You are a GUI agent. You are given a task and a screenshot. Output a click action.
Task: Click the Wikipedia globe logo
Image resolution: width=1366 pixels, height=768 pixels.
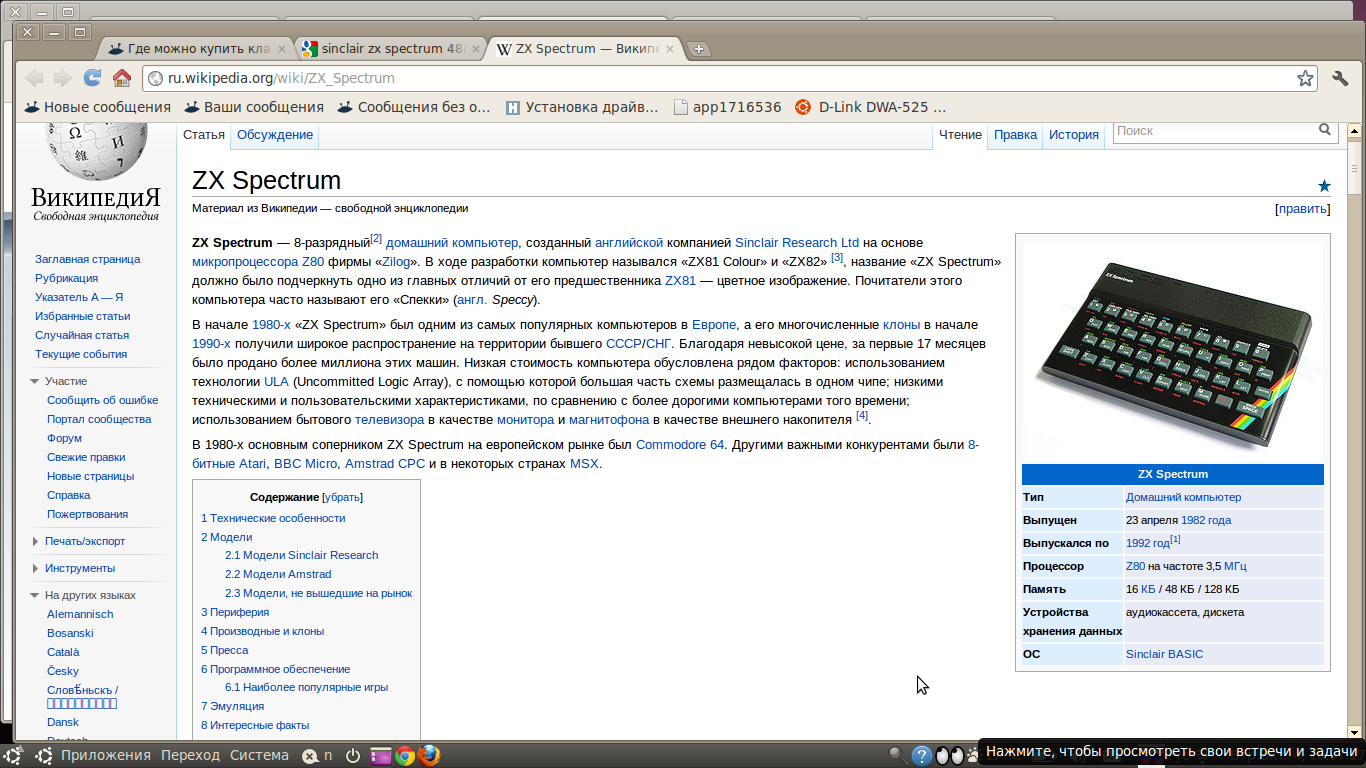pyautogui.click(x=96, y=151)
